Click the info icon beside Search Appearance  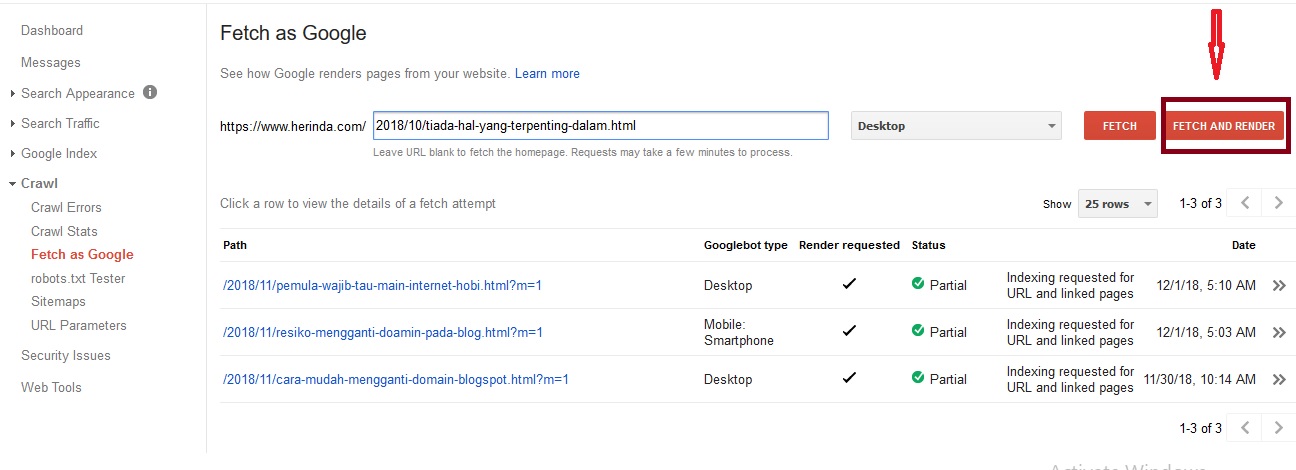(x=150, y=93)
